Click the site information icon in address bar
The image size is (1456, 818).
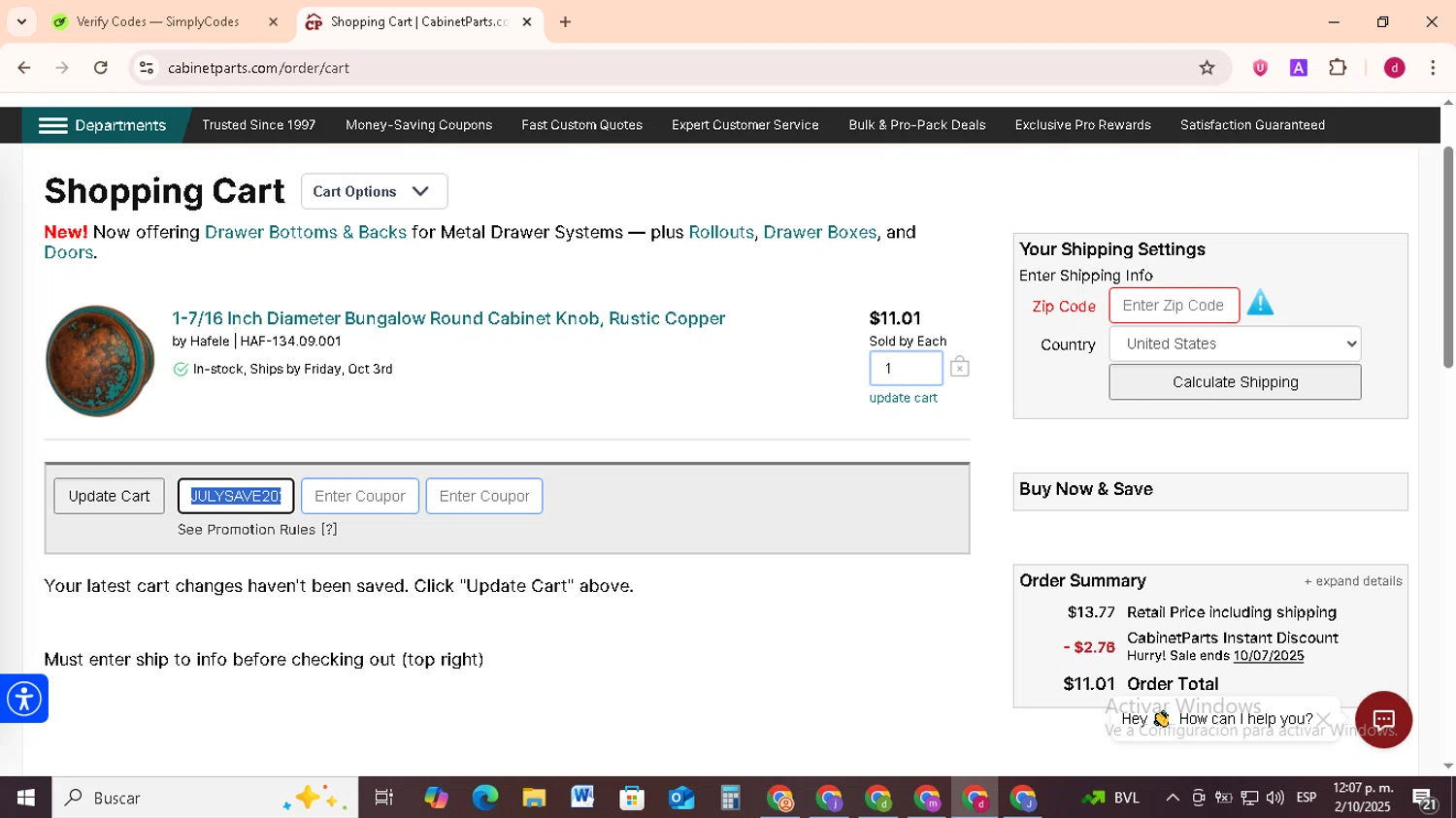(147, 68)
